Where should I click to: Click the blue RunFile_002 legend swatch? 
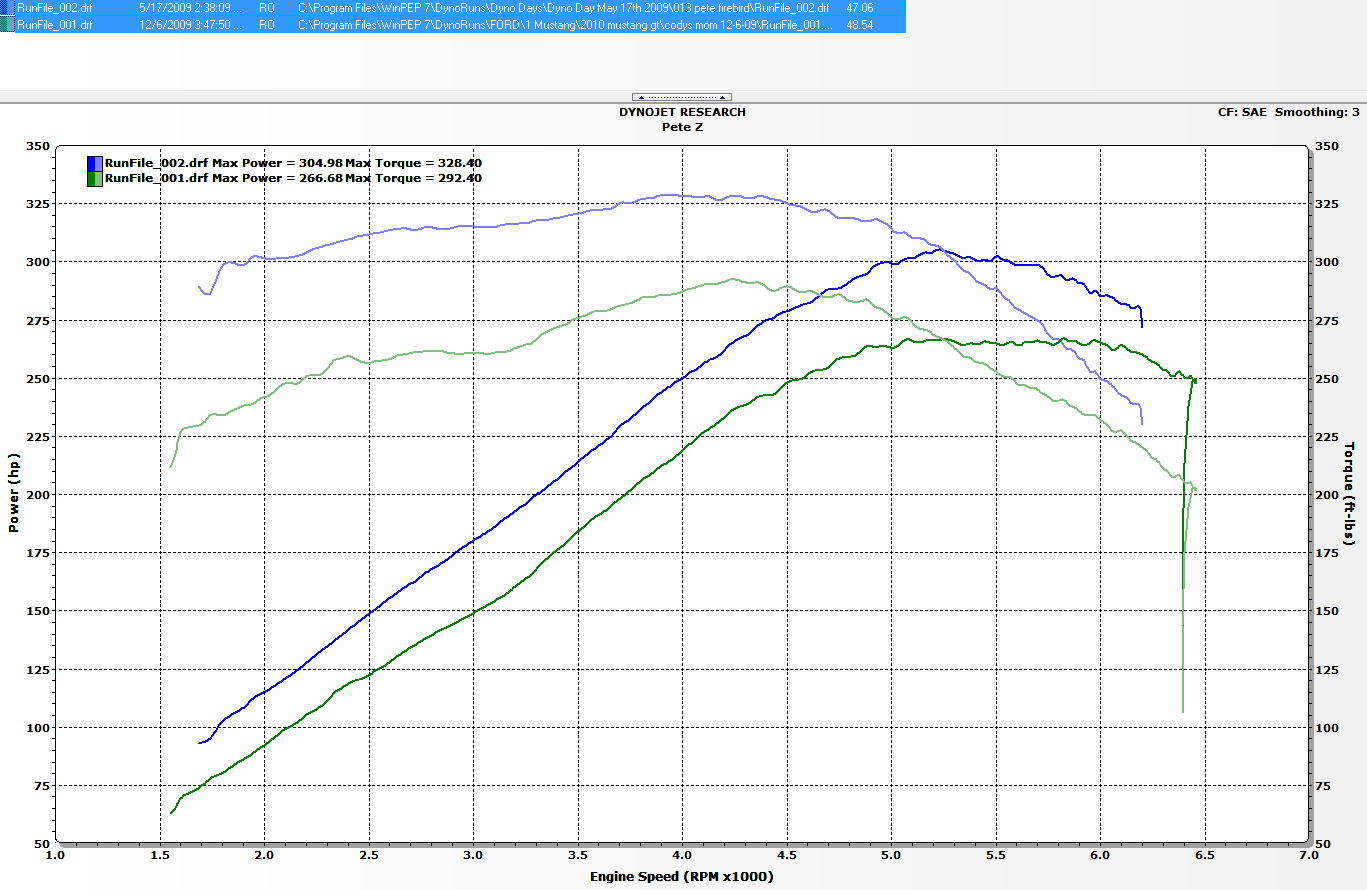click(x=95, y=163)
